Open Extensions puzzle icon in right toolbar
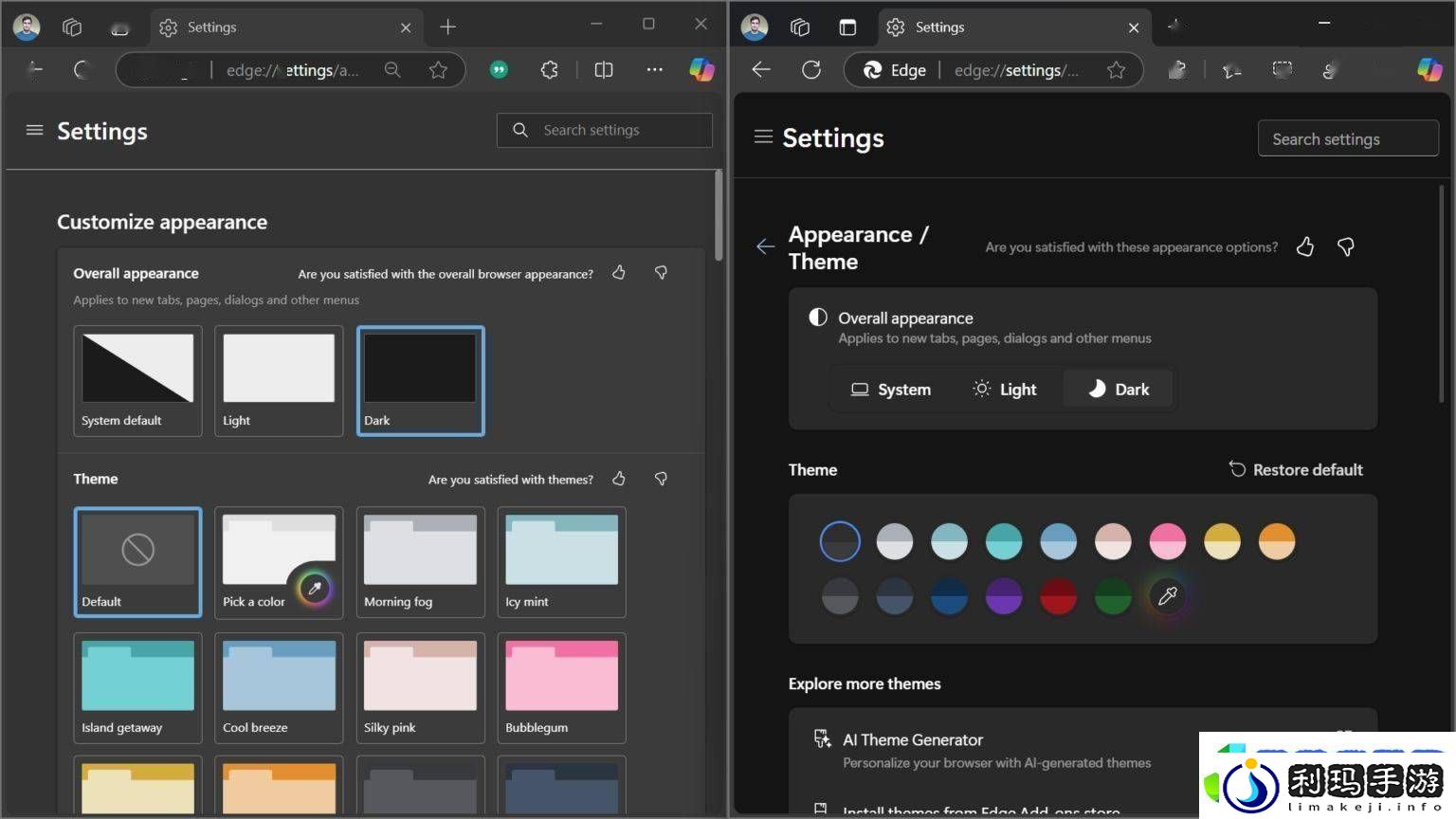The image size is (1456, 819). click(1177, 69)
